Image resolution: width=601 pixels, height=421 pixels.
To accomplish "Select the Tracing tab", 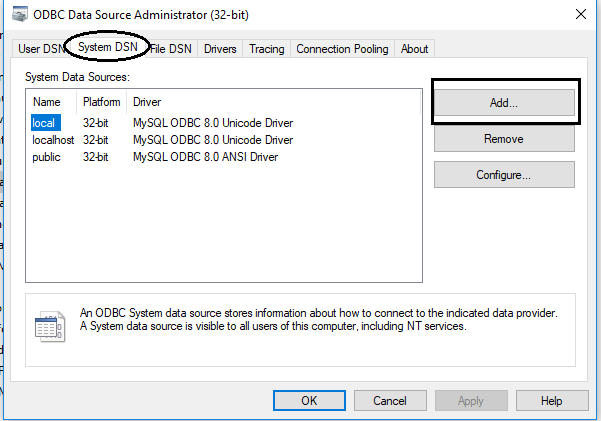I will click(266, 49).
